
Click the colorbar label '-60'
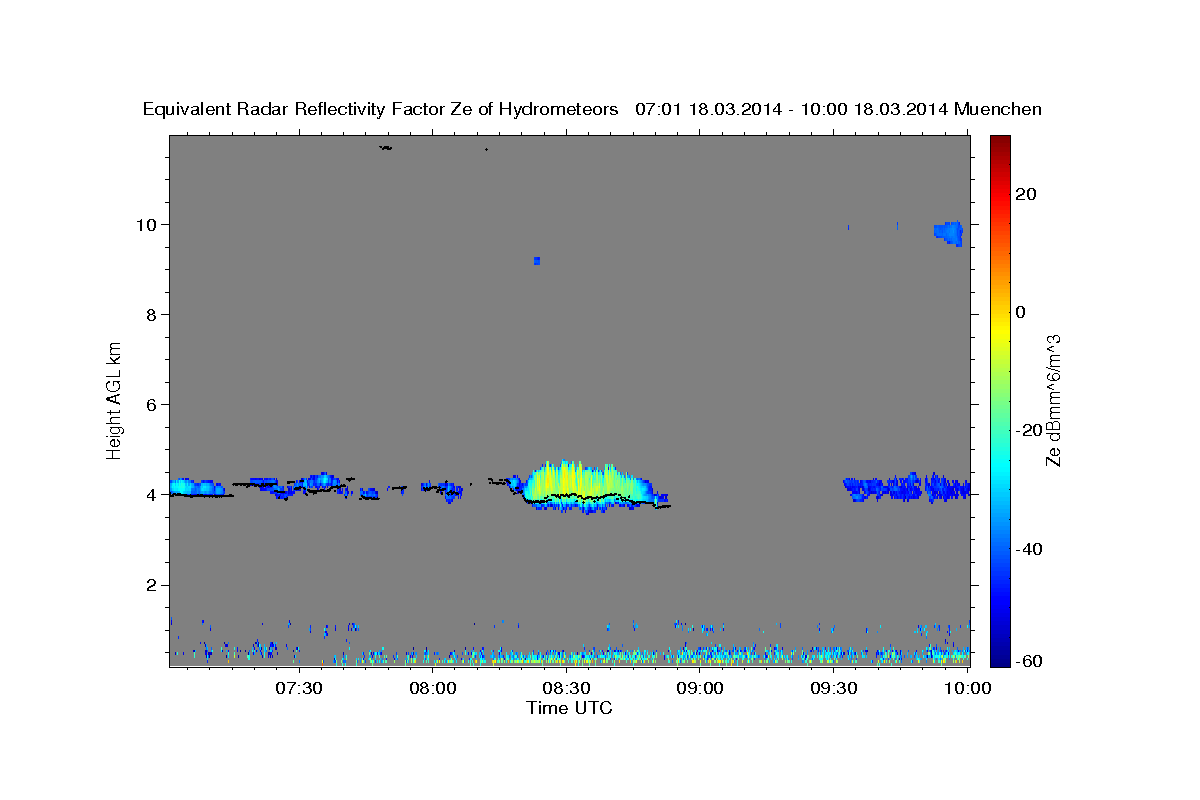click(x=1029, y=661)
